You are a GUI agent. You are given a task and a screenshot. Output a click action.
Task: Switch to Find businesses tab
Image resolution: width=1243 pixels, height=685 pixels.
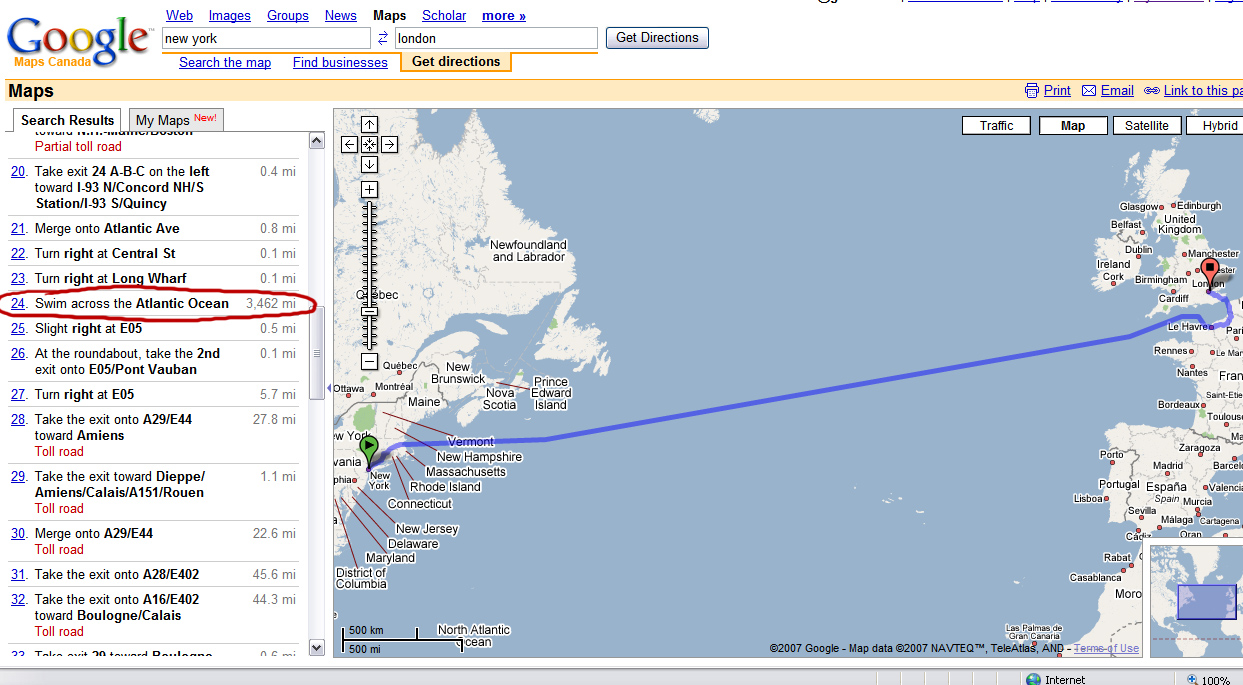point(340,62)
